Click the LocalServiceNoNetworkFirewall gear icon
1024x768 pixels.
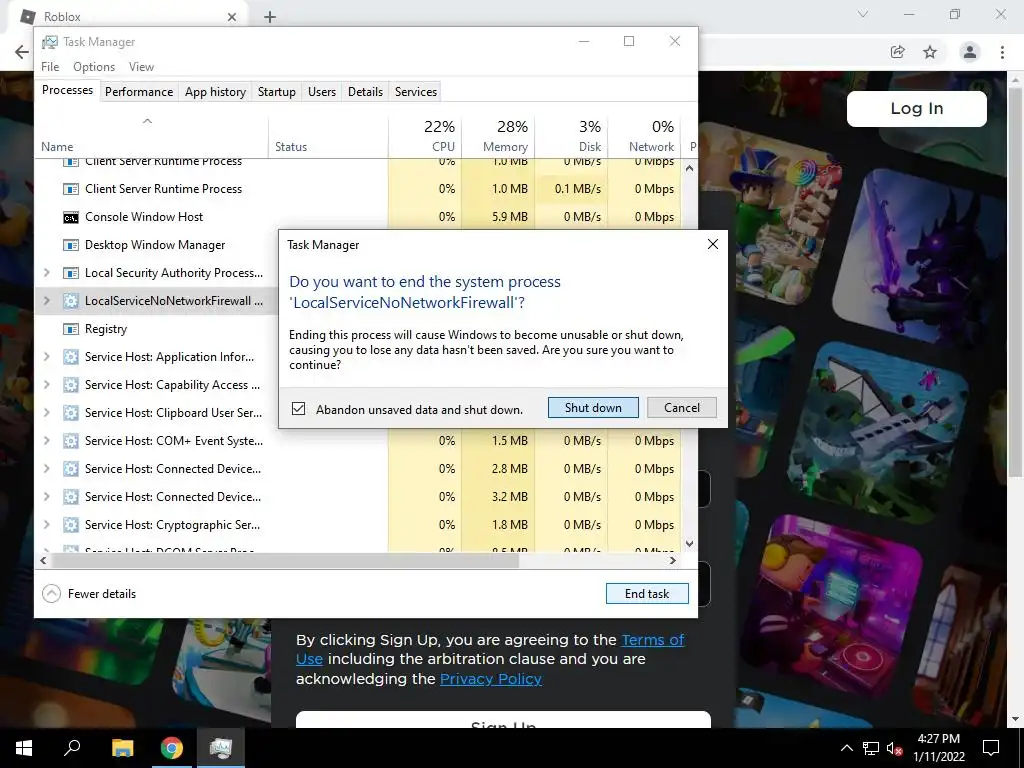point(71,301)
